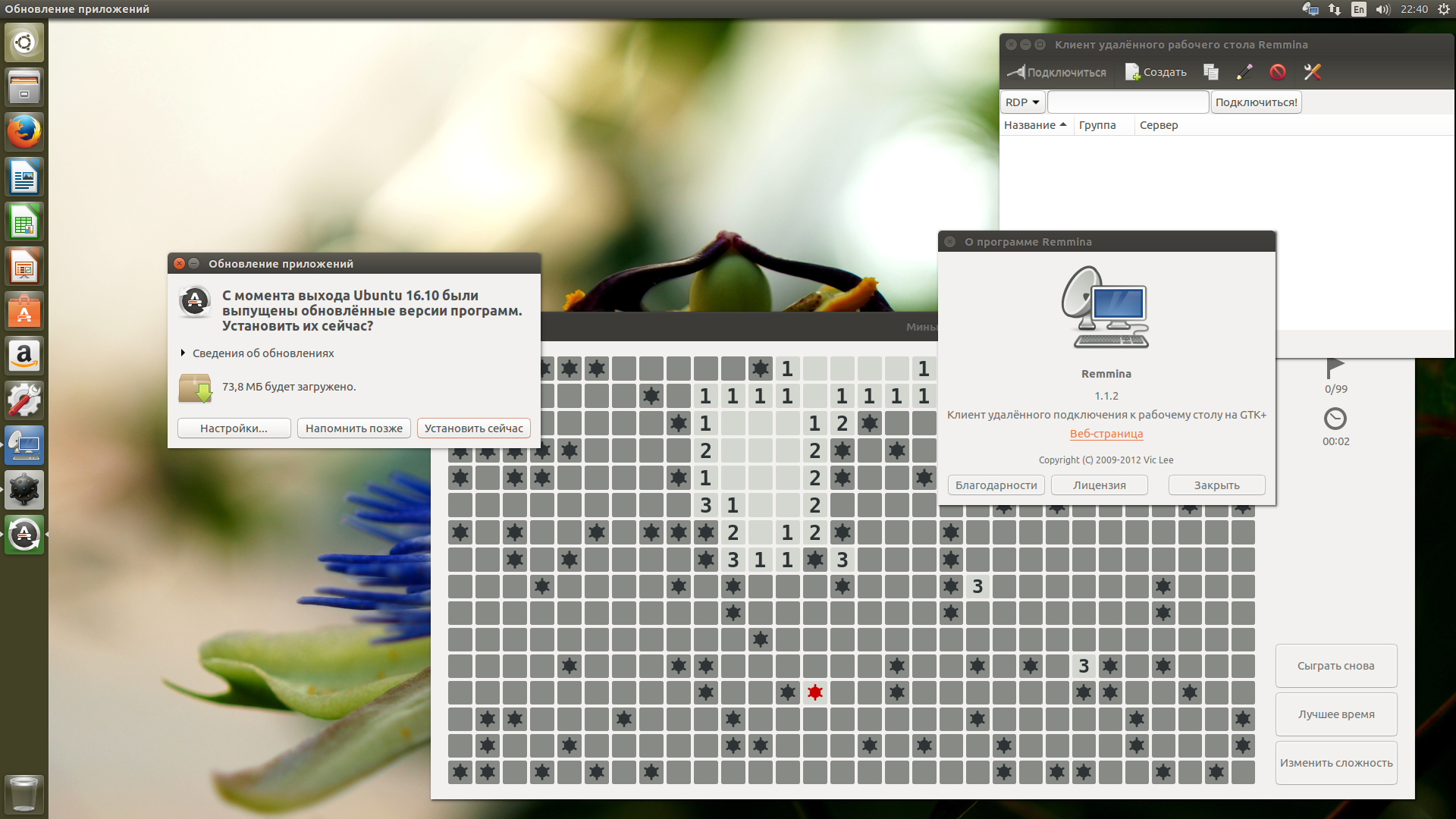1456x819 pixels.
Task: Click the clock timer icon above 00:02
Action: coord(1335,419)
